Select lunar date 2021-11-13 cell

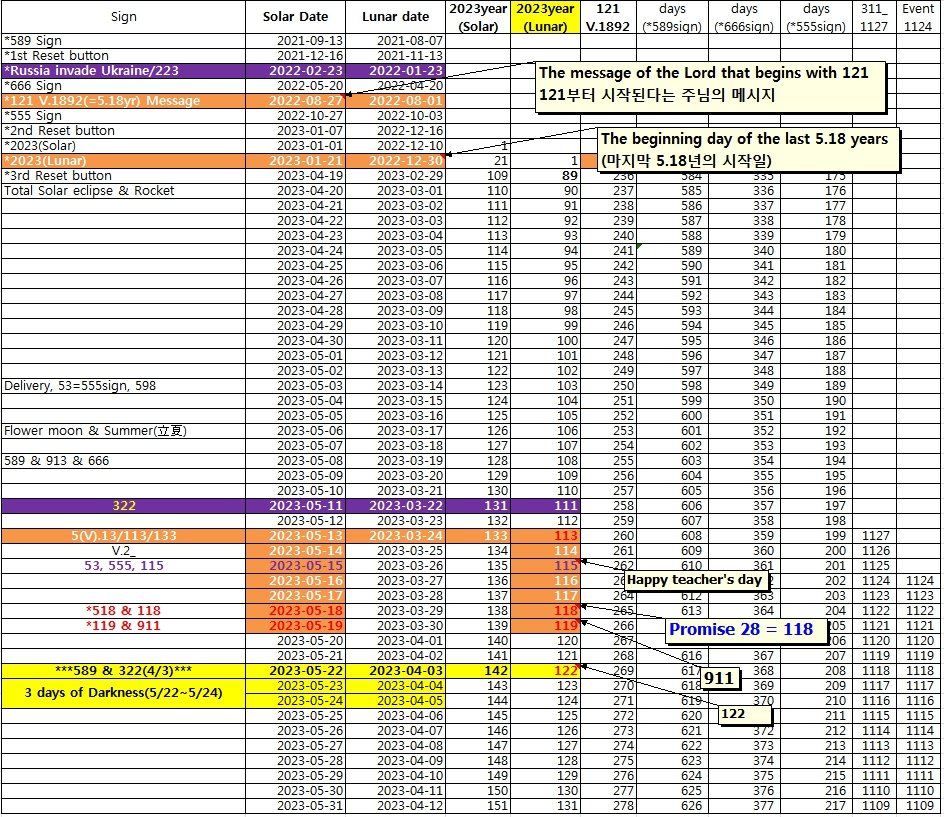(396, 55)
